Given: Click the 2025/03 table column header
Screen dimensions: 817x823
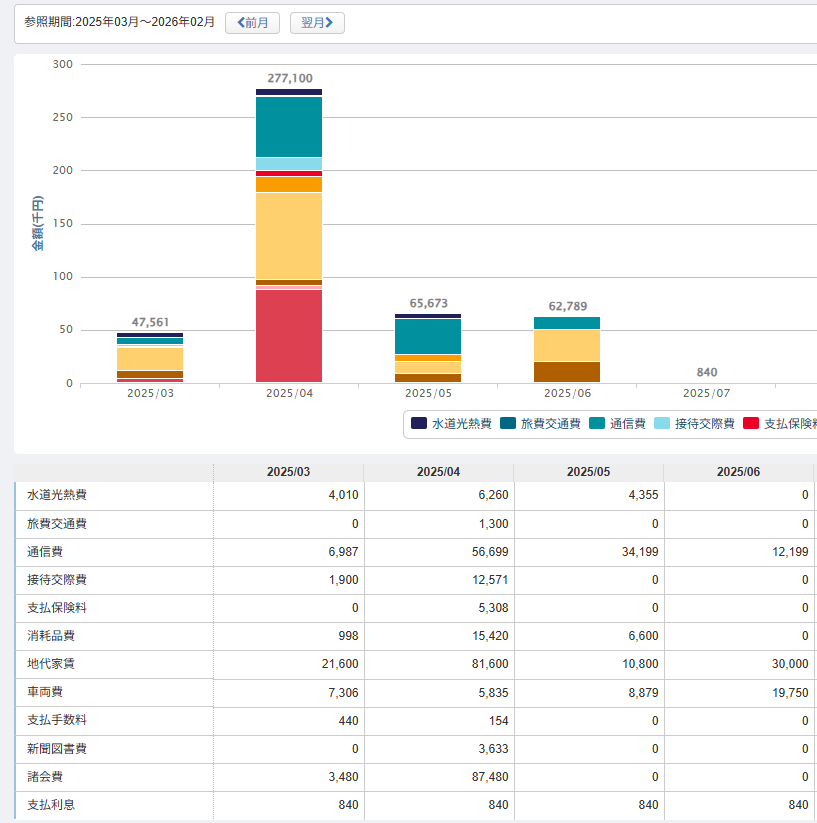Looking at the screenshot, I should 288,472.
